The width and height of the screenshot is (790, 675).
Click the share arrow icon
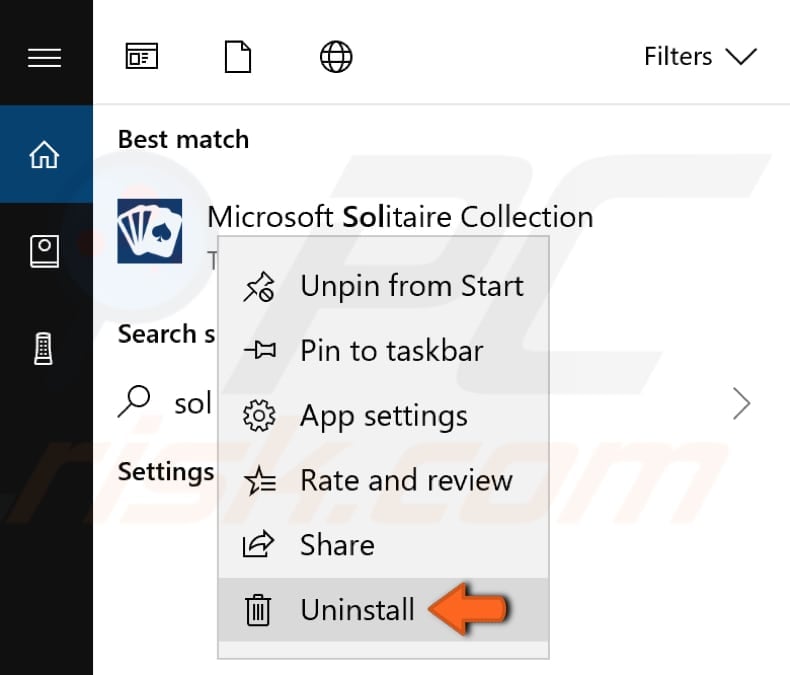(x=258, y=545)
